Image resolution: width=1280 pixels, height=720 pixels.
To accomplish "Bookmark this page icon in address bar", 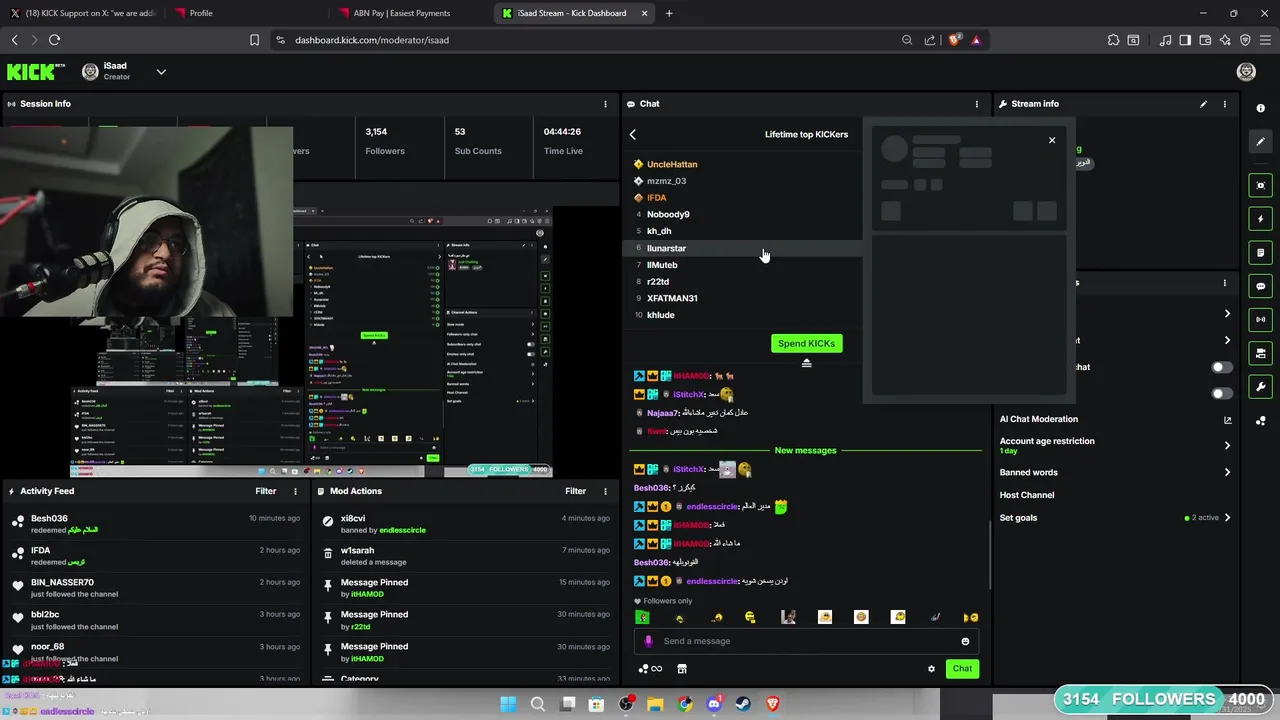I will (x=254, y=40).
